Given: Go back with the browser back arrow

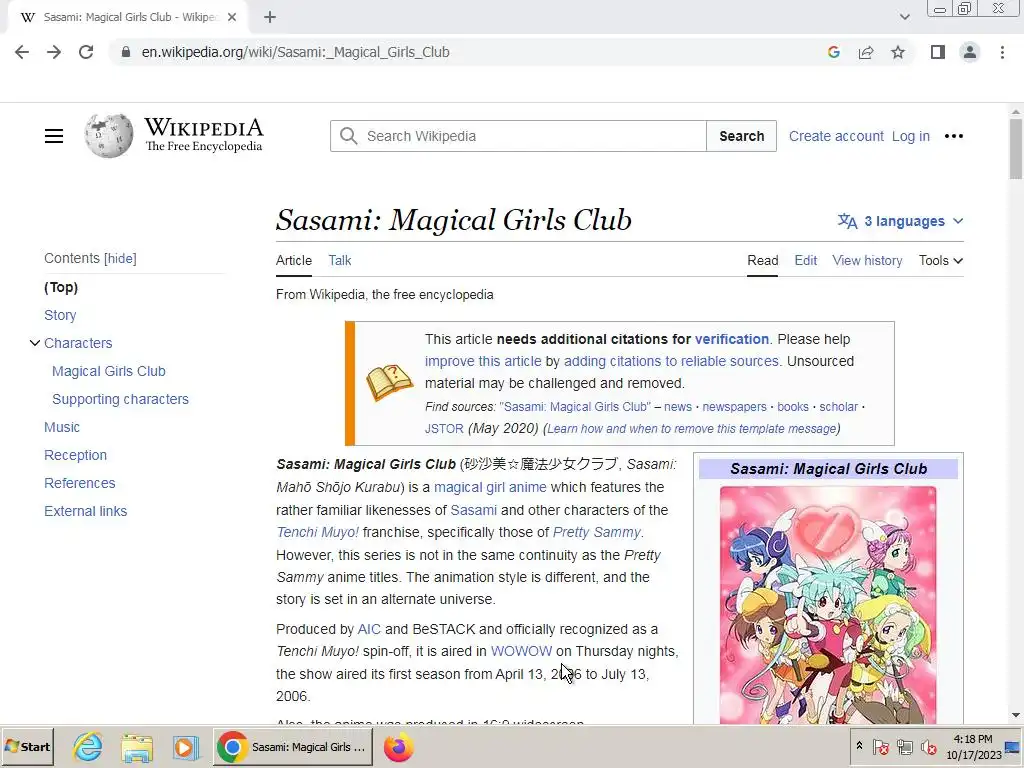Looking at the screenshot, I should click(x=22, y=52).
